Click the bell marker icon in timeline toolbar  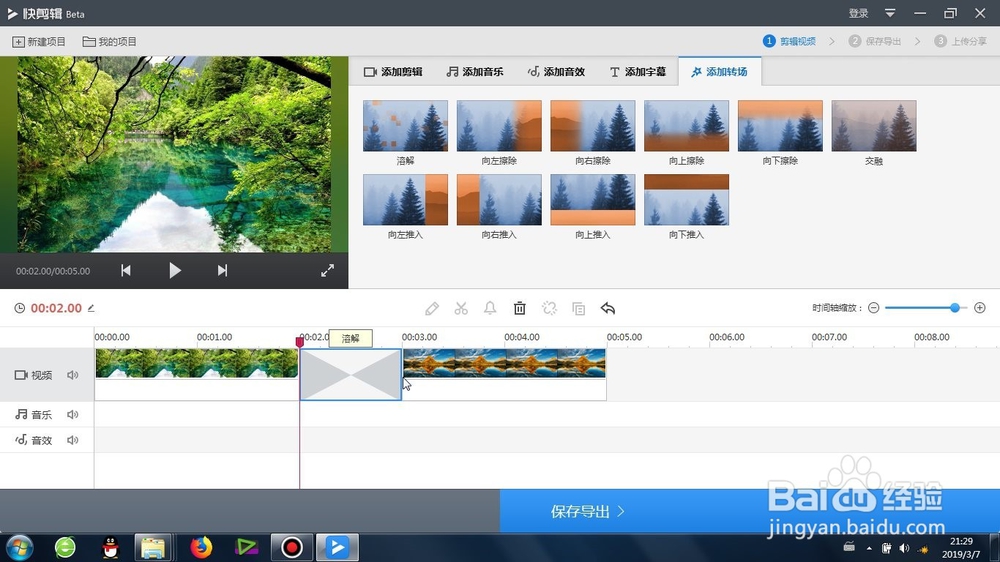(490, 309)
